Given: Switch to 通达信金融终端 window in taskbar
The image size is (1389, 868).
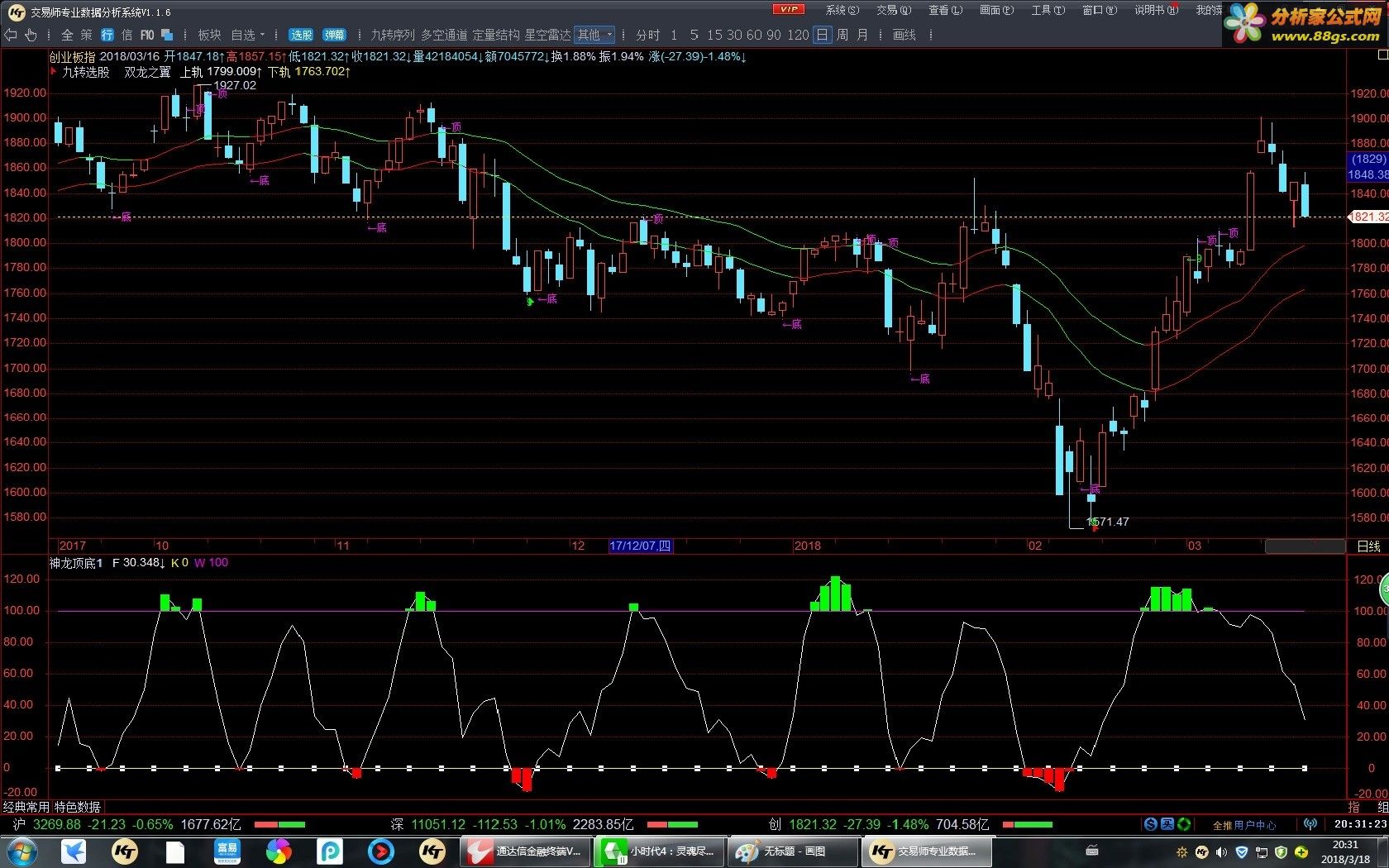Looking at the screenshot, I should [x=524, y=851].
